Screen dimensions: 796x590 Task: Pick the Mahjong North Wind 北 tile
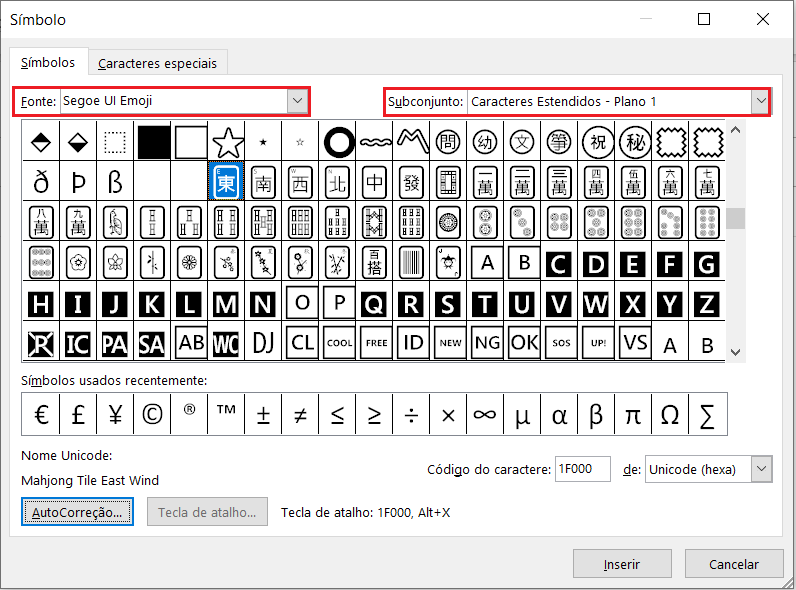338,181
